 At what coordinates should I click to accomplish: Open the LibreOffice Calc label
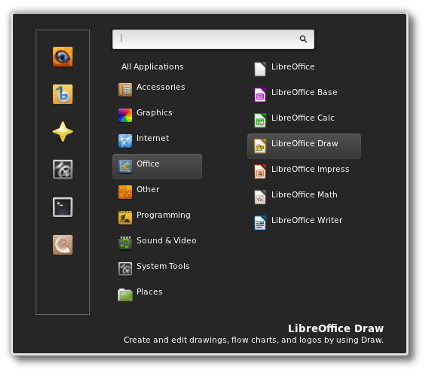(303, 118)
